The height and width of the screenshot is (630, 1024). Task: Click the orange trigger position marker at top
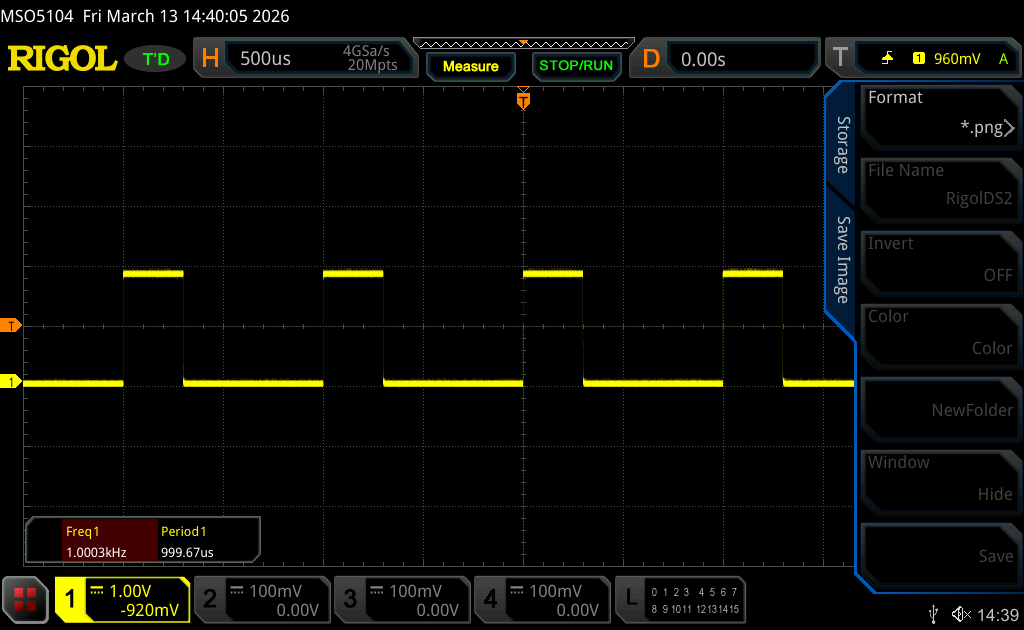tap(522, 100)
